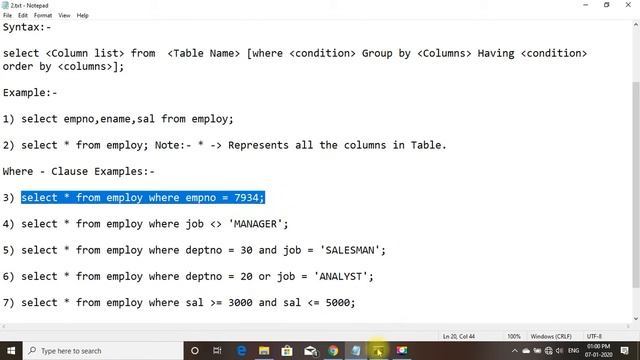Open the Edit menu
Screen dimensions: 640x360
pyautogui.click(x=22, y=16)
